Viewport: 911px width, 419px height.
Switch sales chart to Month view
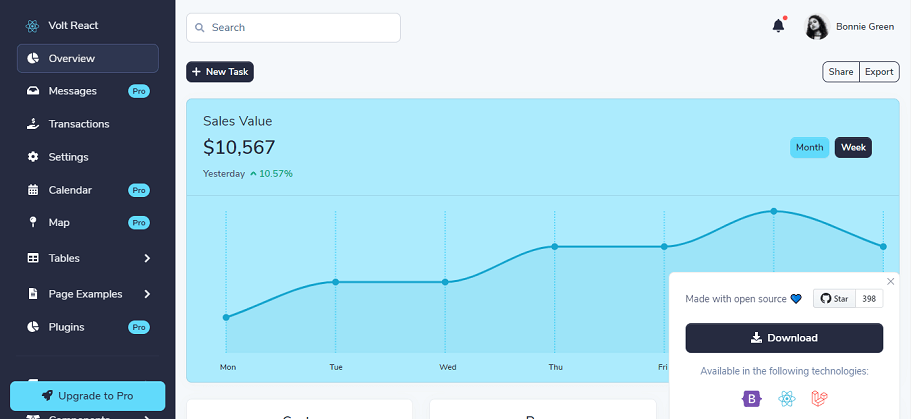coord(809,148)
